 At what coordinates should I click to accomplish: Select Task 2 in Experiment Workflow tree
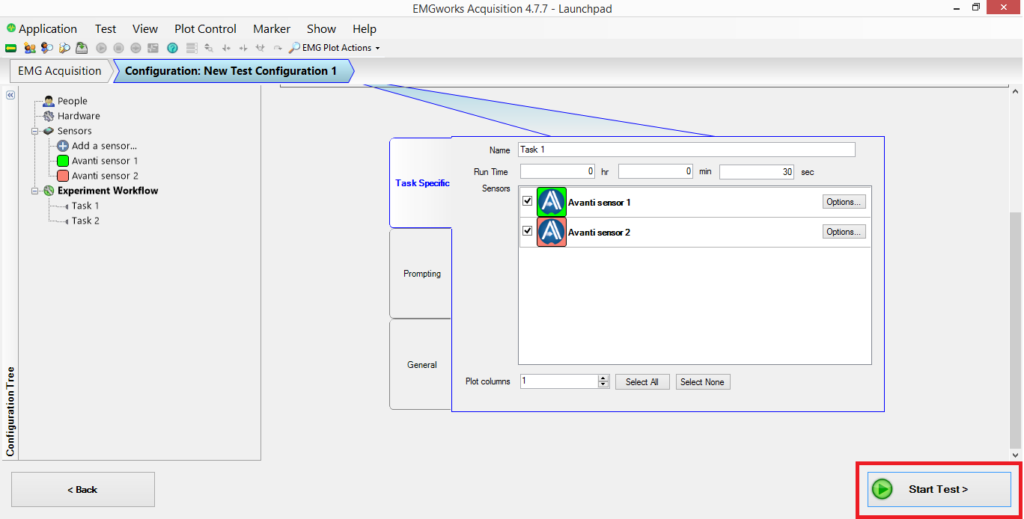click(x=86, y=221)
